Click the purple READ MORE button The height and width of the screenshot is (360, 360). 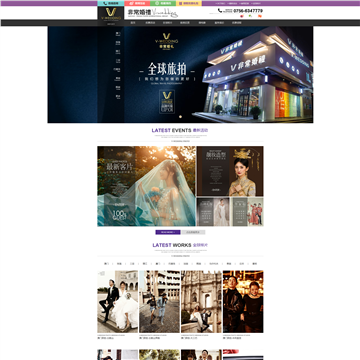tap(168, 232)
